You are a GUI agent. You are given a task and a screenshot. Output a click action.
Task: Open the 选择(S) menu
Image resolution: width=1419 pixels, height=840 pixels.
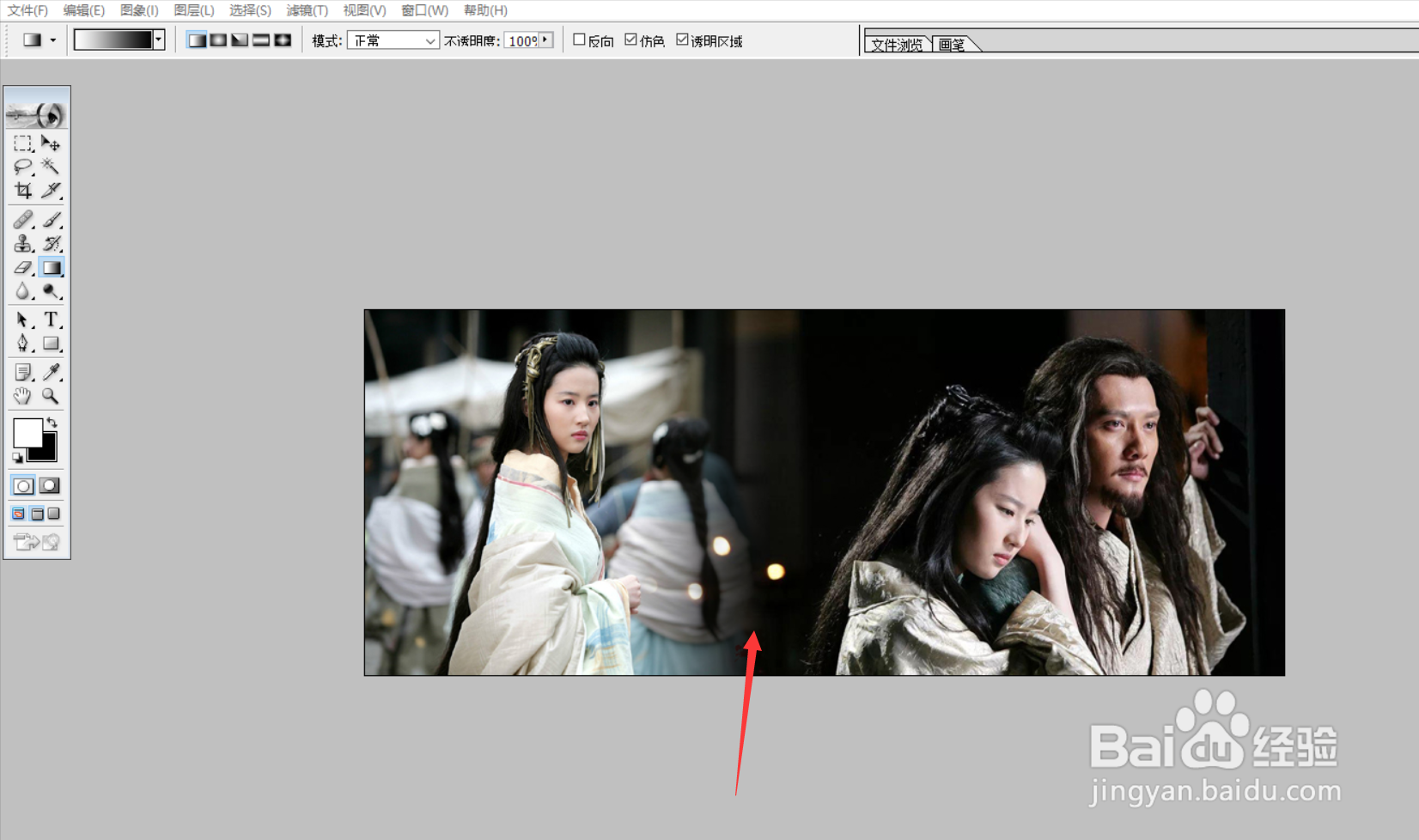point(250,10)
